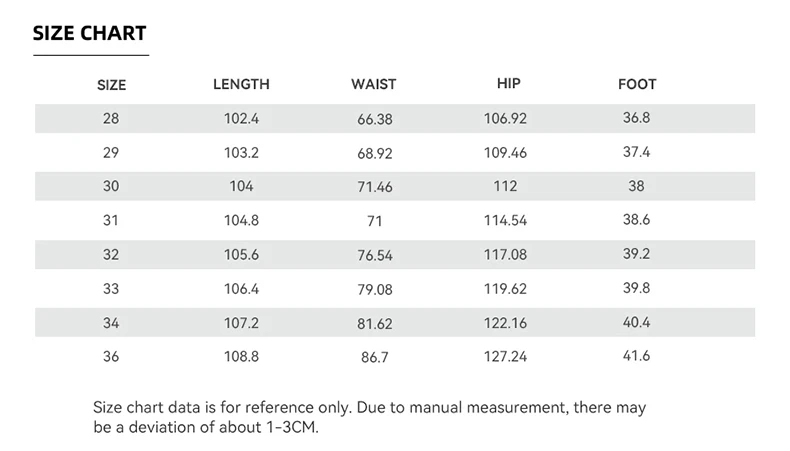Image resolution: width=790 pixels, height=451 pixels.
Task: Click the FOOT column header
Action: 637,84
